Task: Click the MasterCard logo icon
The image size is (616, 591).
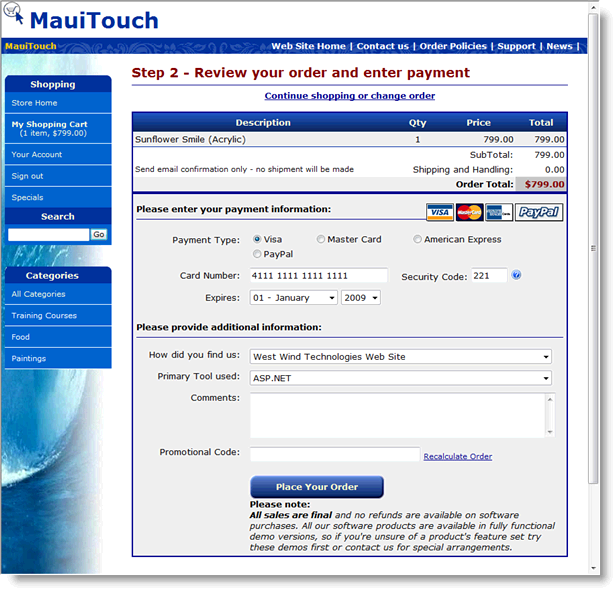Action: point(469,212)
